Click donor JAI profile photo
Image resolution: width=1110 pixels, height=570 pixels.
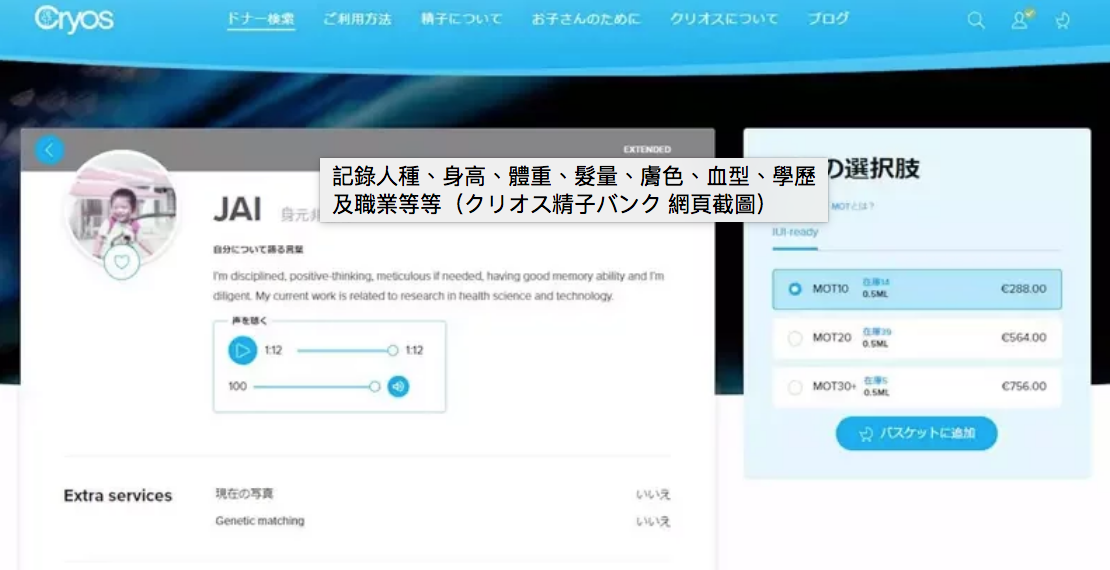(122, 207)
